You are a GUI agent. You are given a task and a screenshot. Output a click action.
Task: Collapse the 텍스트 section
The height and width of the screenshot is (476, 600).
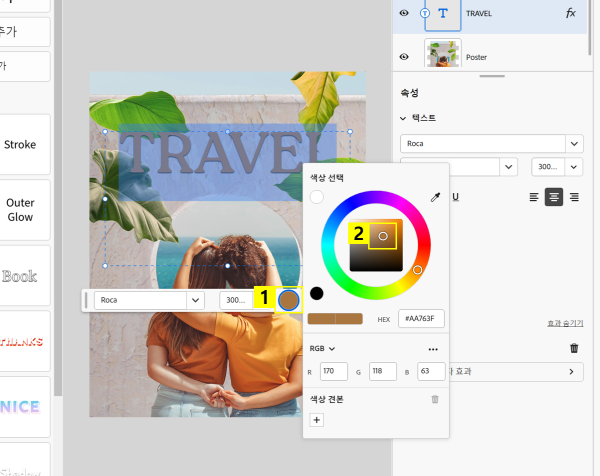(x=403, y=118)
